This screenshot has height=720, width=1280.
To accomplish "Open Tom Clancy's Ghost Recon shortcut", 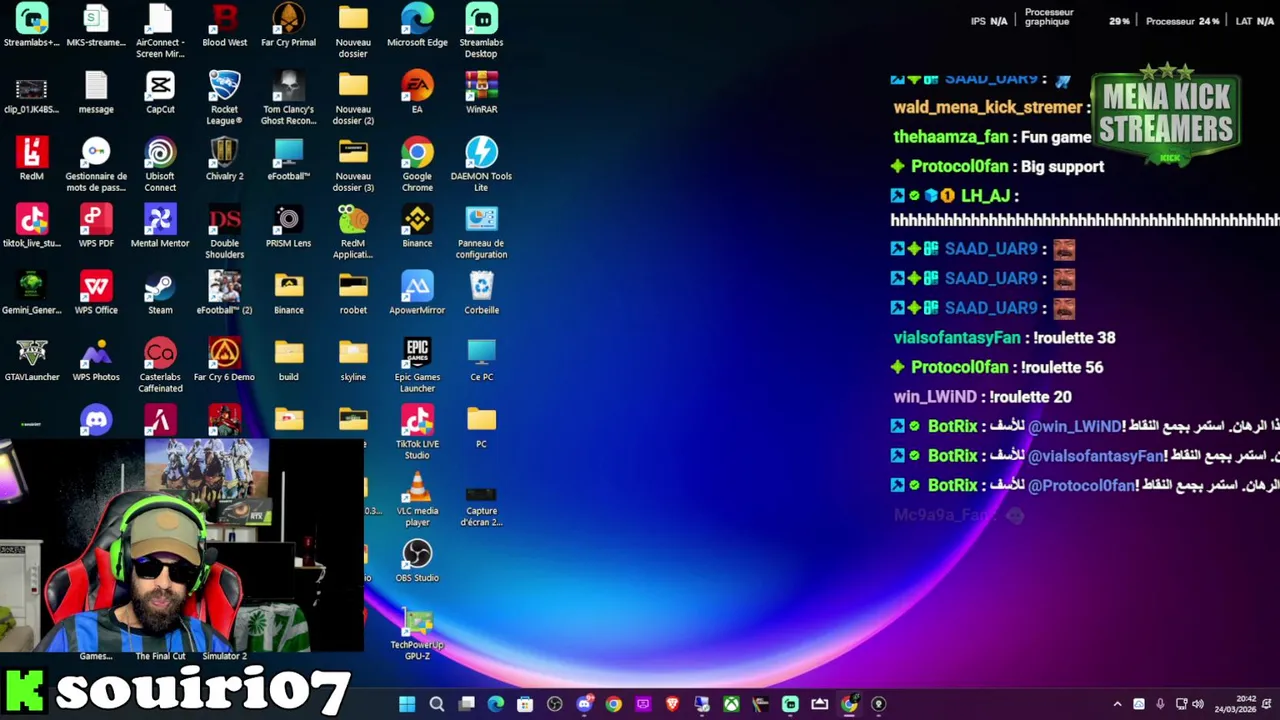I will click(288, 98).
